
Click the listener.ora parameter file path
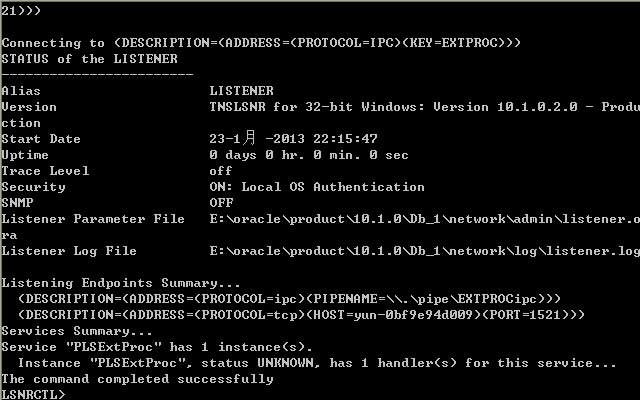tap(424, 219)
